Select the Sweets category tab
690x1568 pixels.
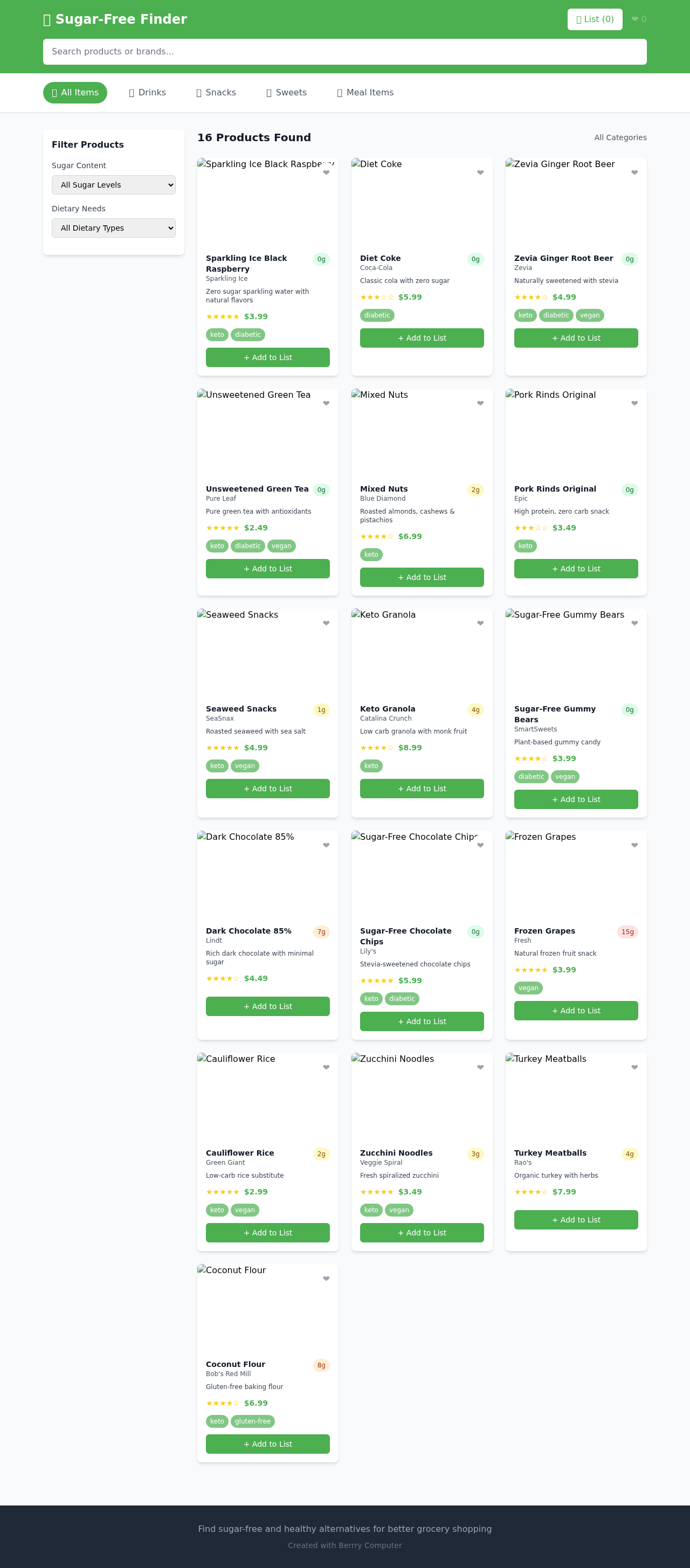point(286,93)
